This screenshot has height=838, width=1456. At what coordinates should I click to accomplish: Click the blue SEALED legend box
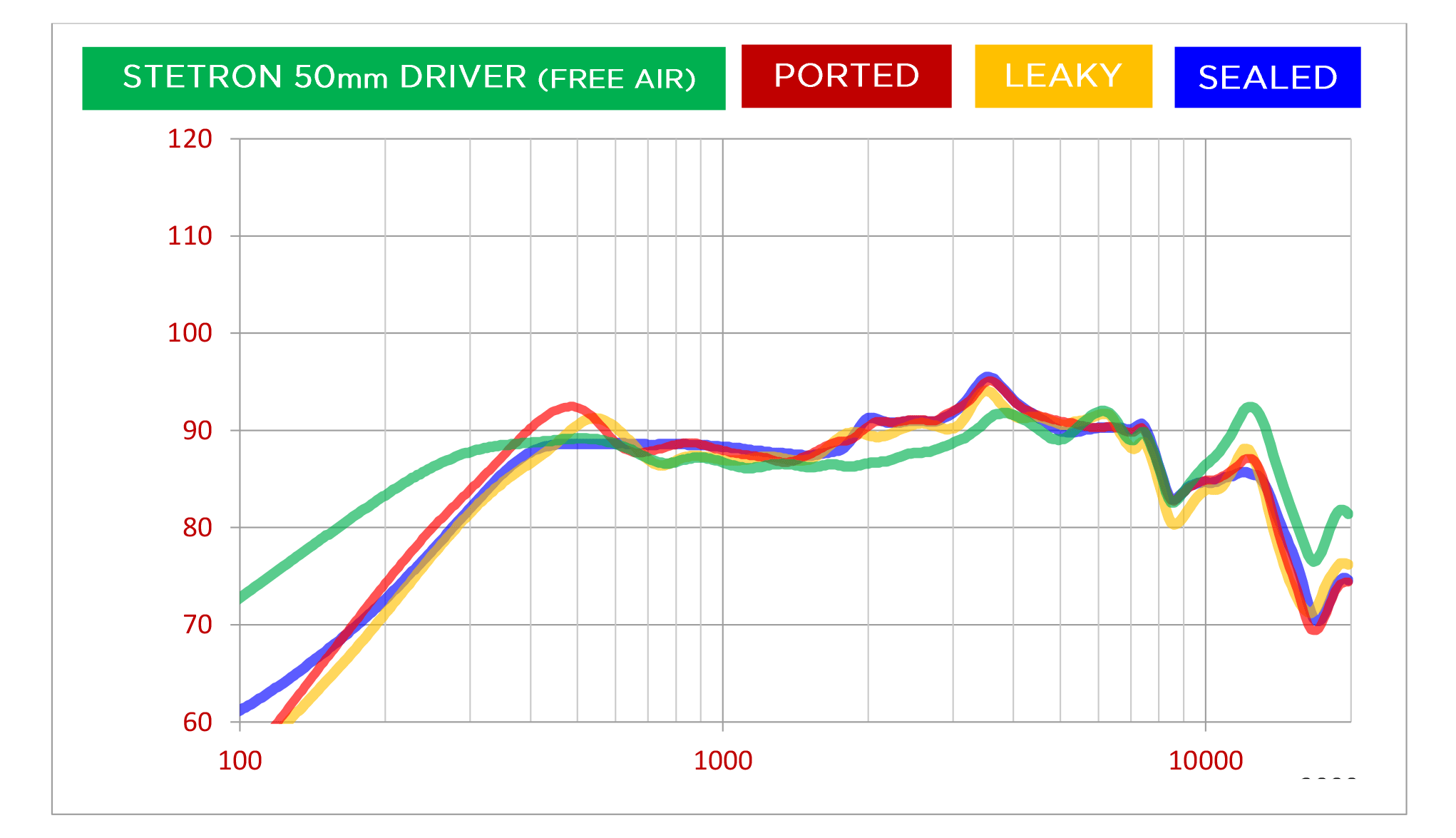pos(1267,77)
